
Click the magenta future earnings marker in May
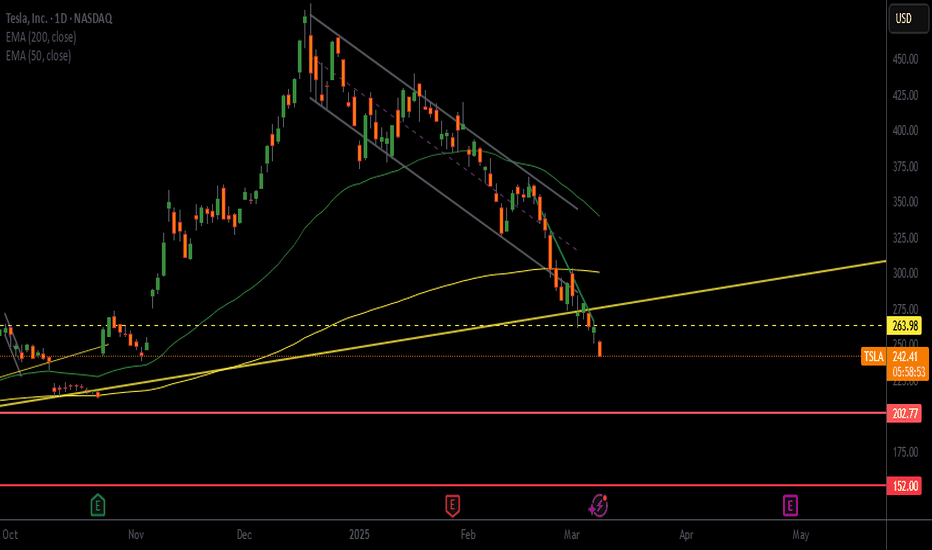pyautogui.click(x=790, y=505)
